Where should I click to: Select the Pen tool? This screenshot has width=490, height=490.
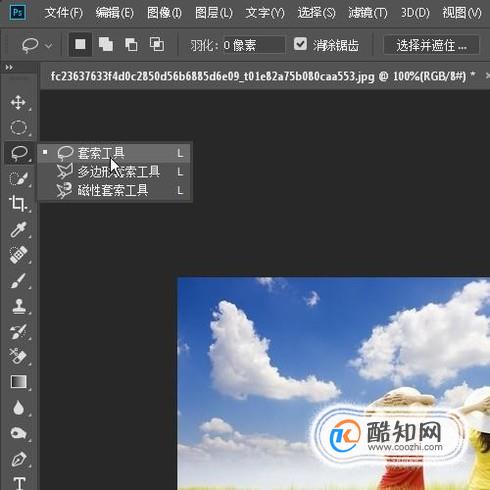click(x=18, y=459)
